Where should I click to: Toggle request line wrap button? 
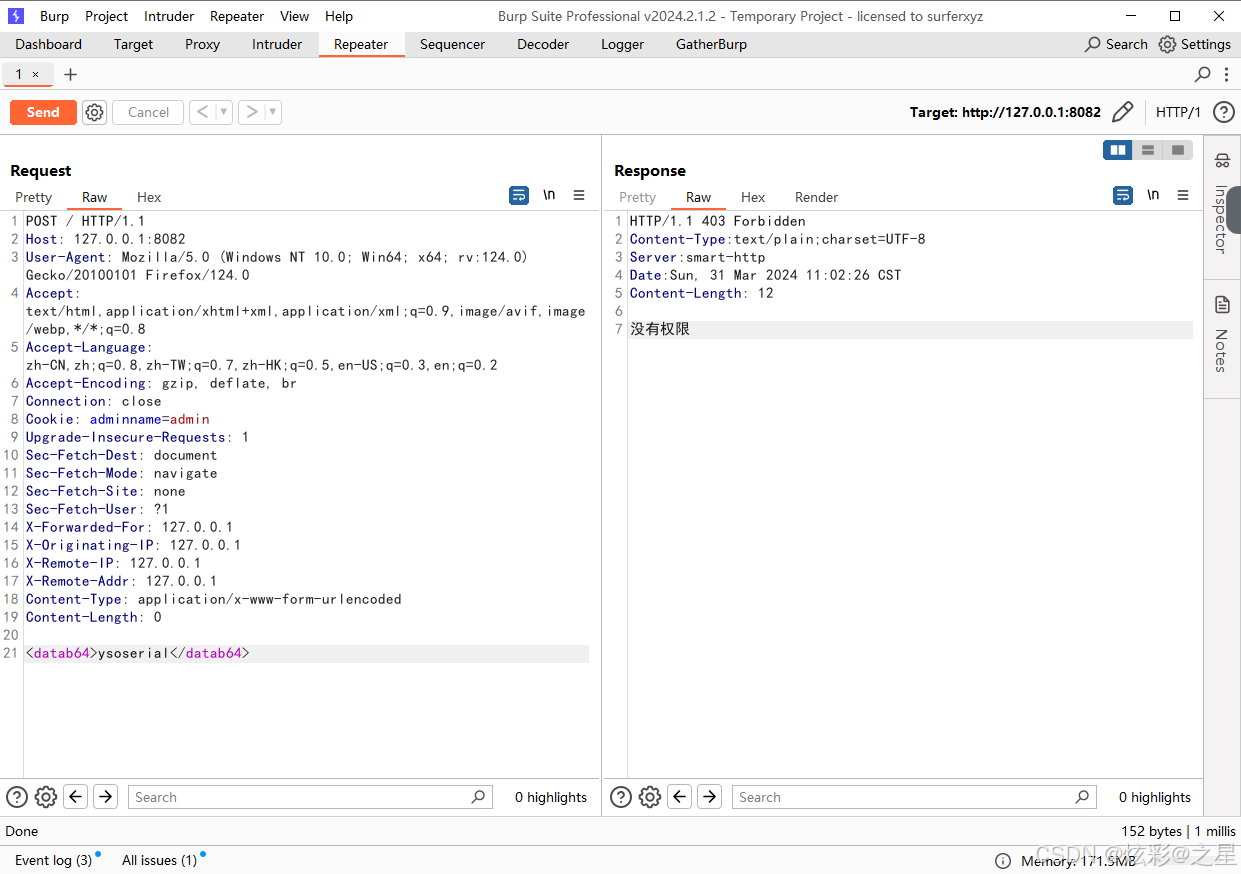(x=519, y=196)
